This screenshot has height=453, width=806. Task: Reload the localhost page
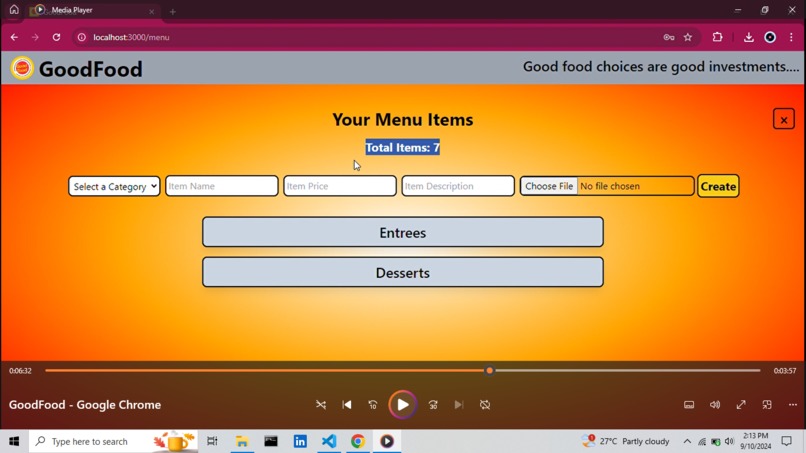57,37
